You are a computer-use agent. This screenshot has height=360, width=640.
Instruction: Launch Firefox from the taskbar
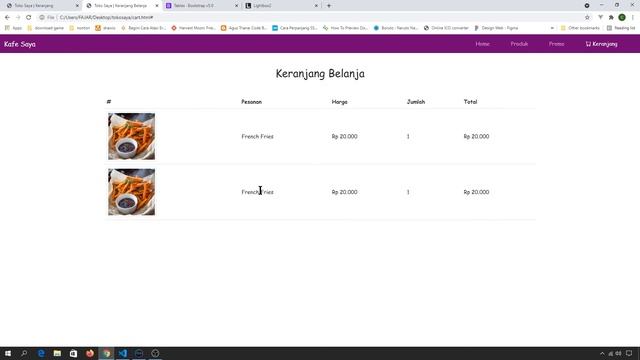[x=90, y=353]
